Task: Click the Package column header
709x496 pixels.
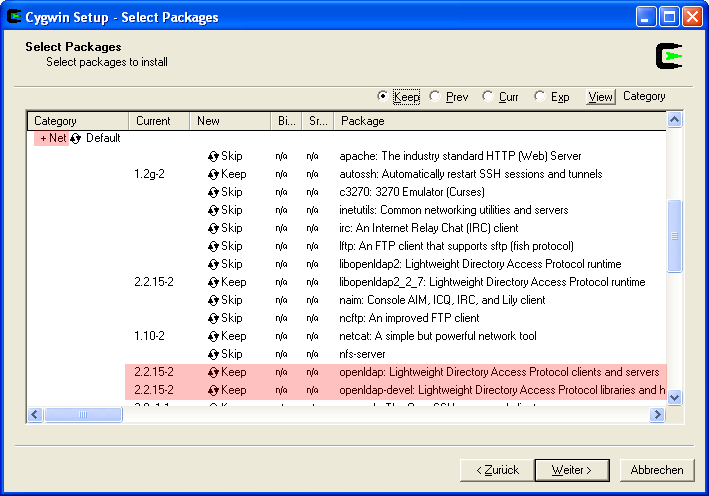Action: click(500, 121)
